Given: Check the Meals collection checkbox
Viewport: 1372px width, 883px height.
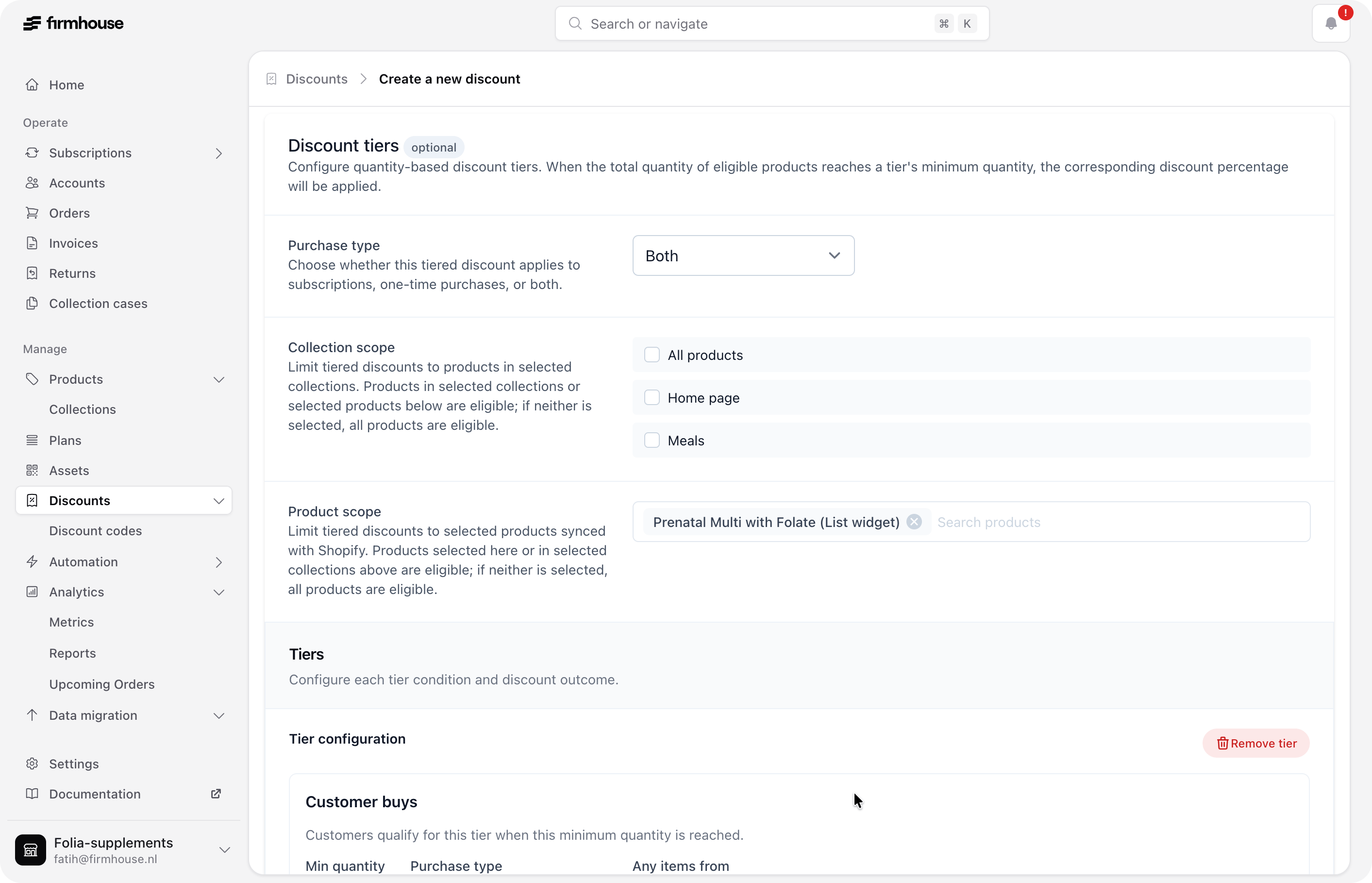Looking at the screenshot, I should click(652, 441).
